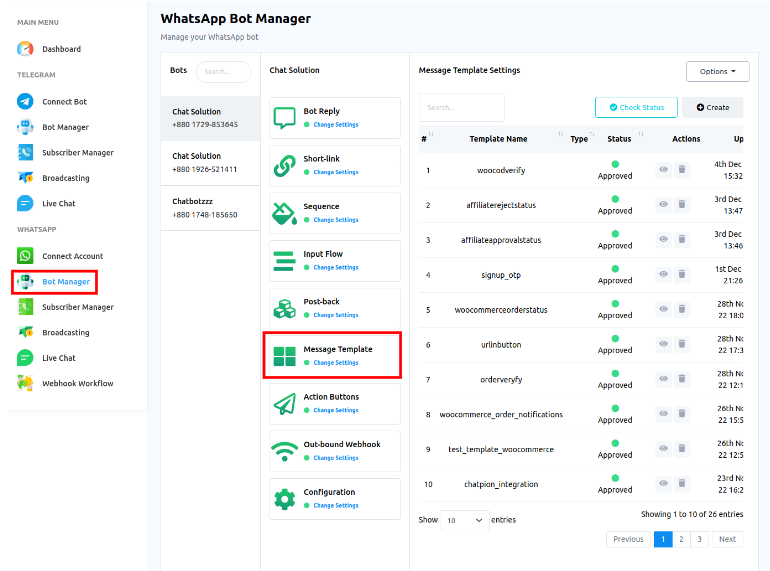Screen dimensions: 770x571
Task: Delete the woocodverify template
Action: (x=682, y=169)
